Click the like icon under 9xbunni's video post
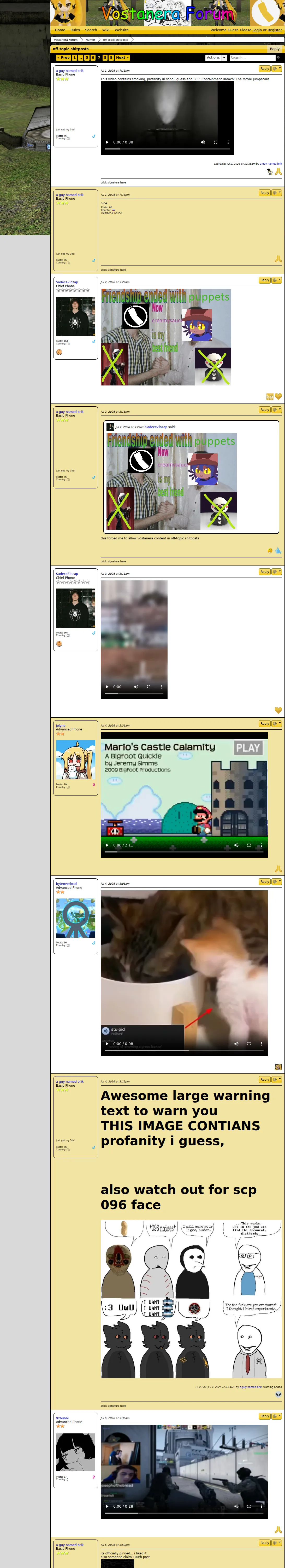Viewport: 285px width, 1568px height. click(278, 1529)
